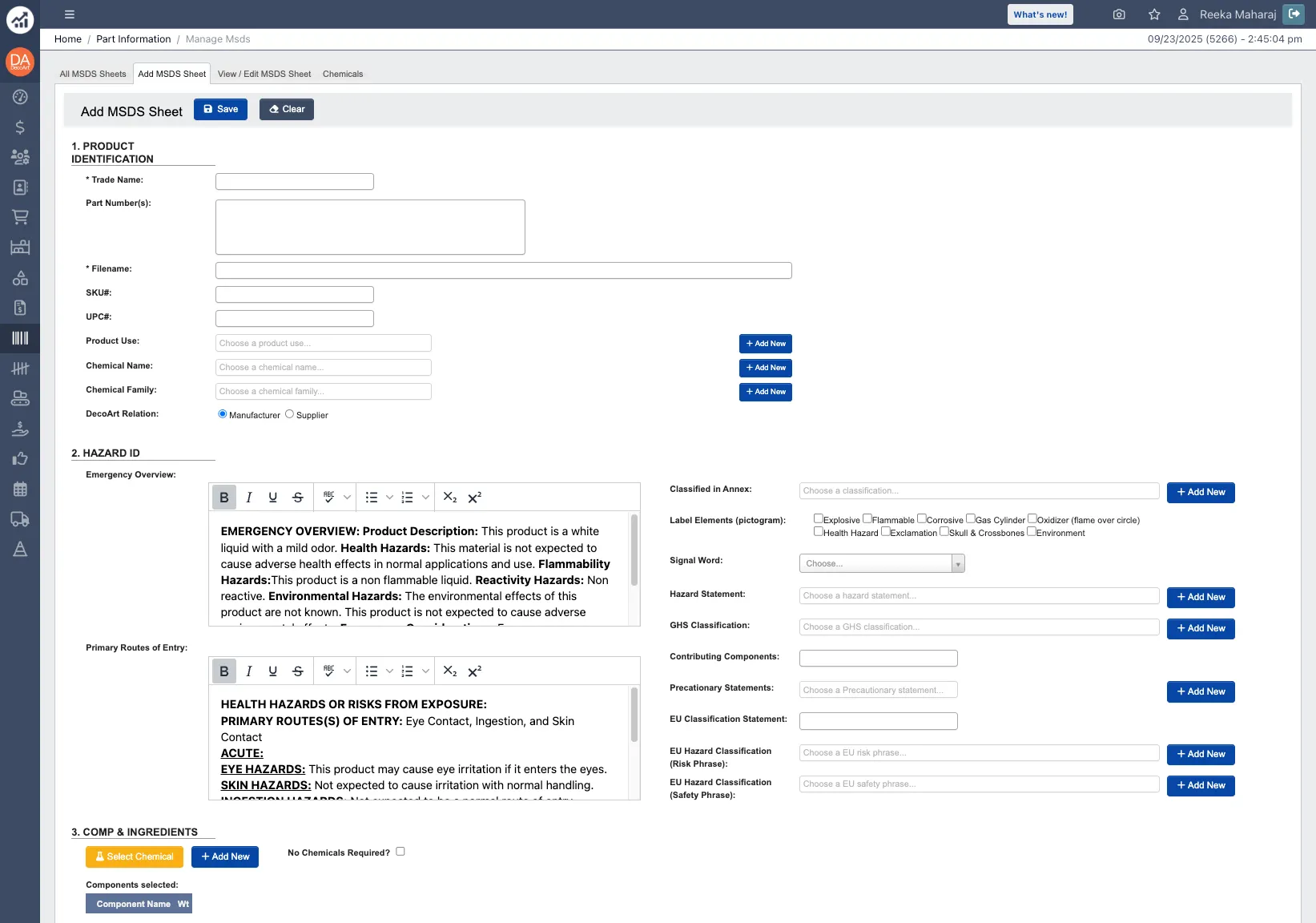
Task: Switch to Chemicals tab
Action: coord(343,74)
